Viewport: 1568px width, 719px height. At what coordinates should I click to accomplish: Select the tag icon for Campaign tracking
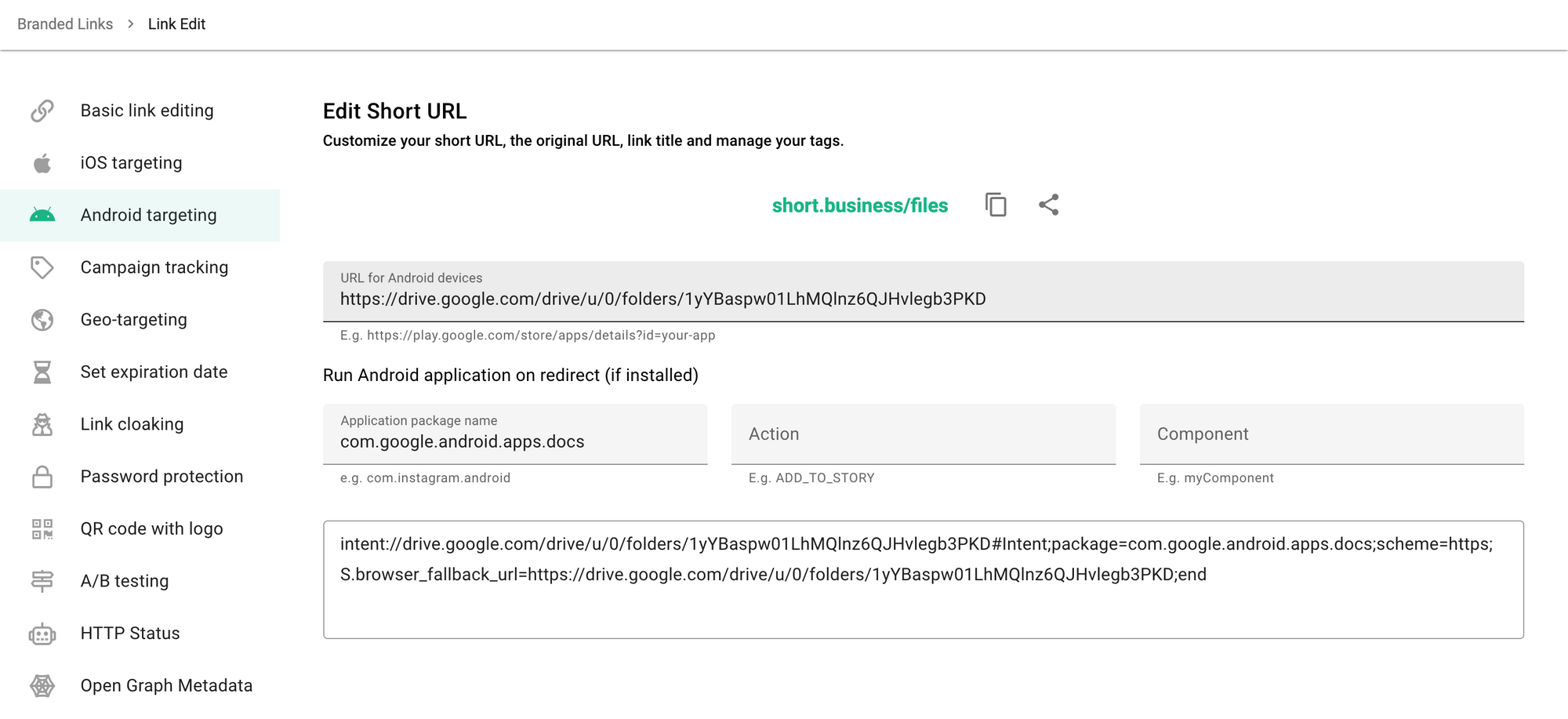pos(42,267)
